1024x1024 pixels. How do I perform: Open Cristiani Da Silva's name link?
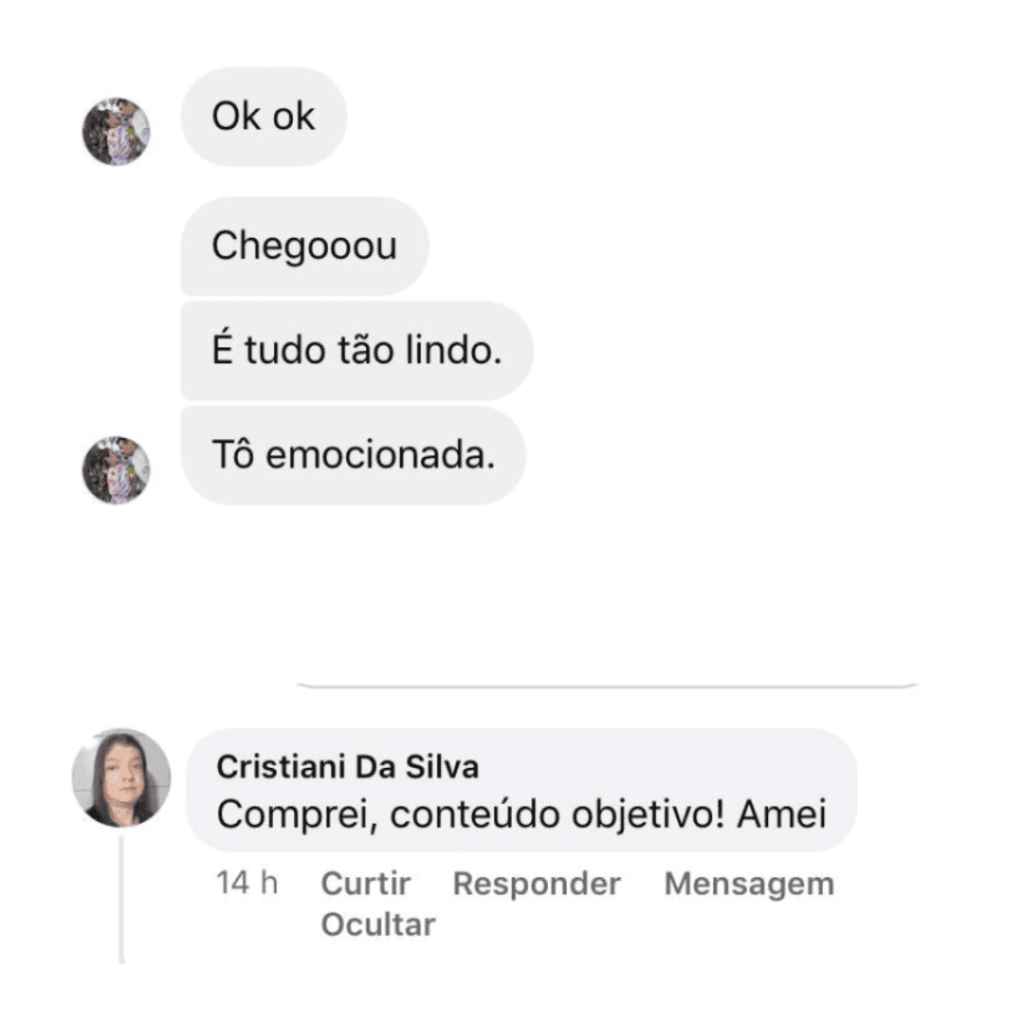point(347,767)
